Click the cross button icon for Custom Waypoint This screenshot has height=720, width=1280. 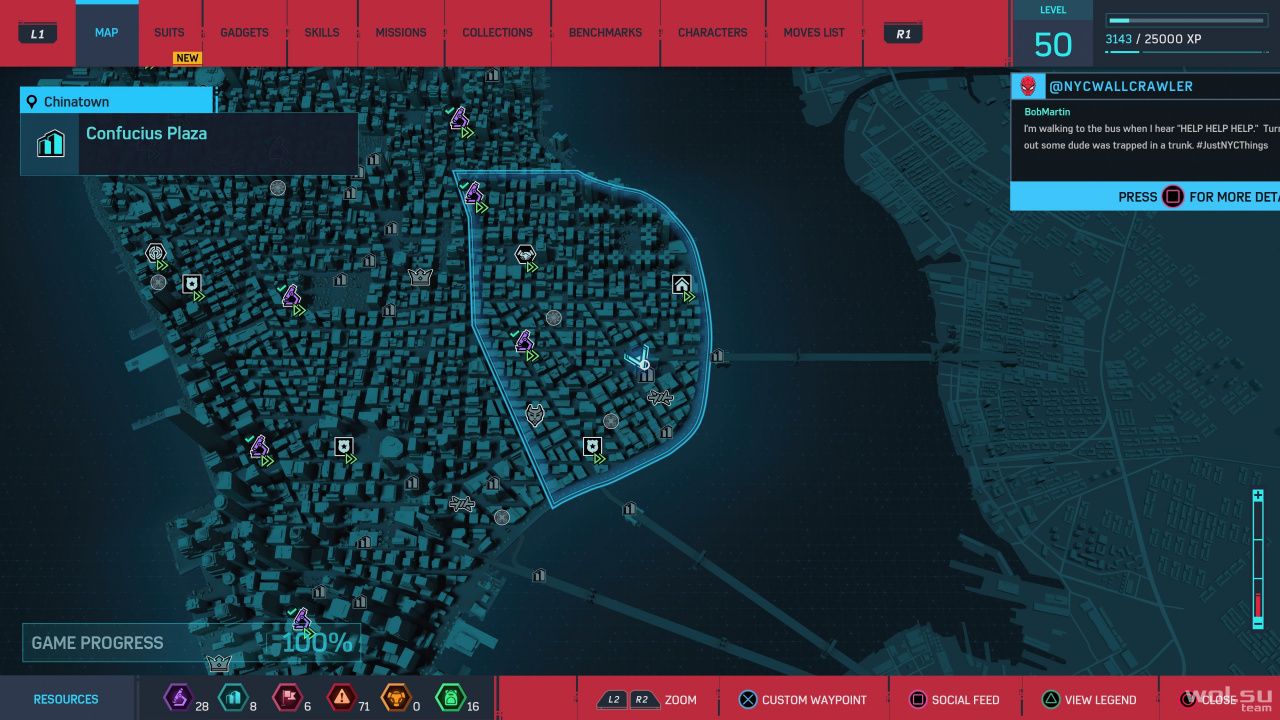pos(747,700)
